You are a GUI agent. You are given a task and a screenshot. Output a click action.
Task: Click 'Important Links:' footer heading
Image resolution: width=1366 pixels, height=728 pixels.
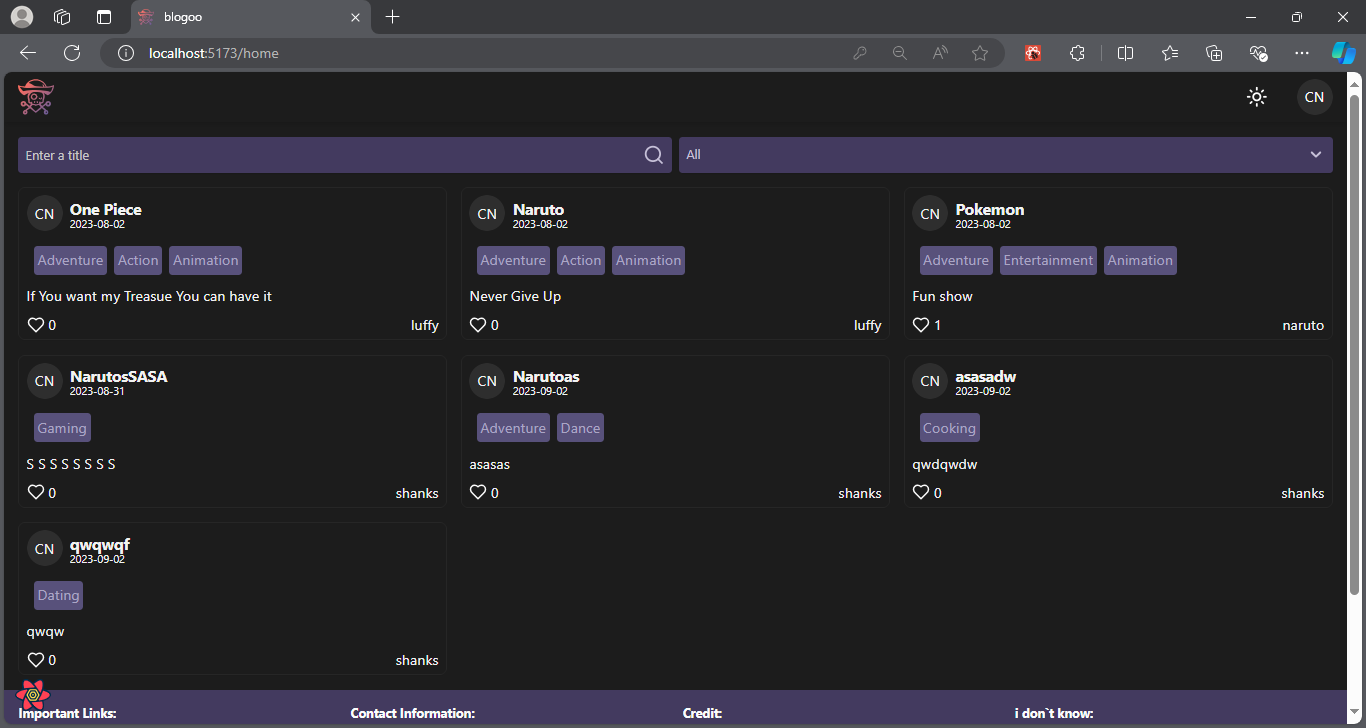[67, 713]
